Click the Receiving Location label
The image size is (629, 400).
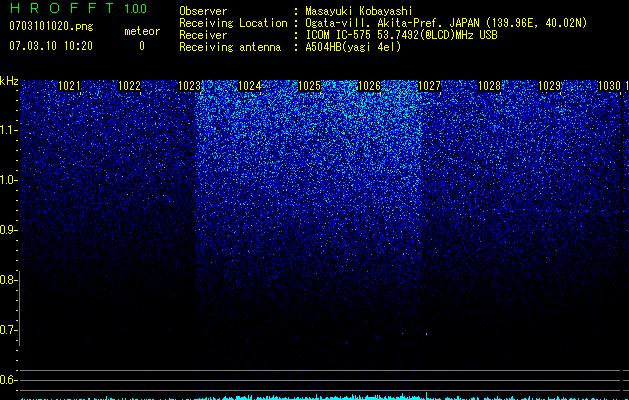(233, 23)
